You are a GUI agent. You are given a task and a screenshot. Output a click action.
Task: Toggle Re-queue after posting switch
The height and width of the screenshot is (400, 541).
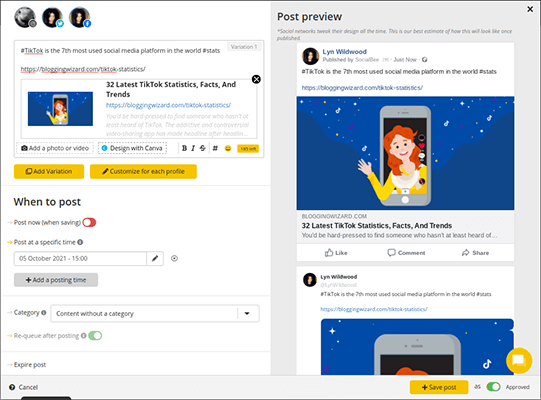(95, 335)
